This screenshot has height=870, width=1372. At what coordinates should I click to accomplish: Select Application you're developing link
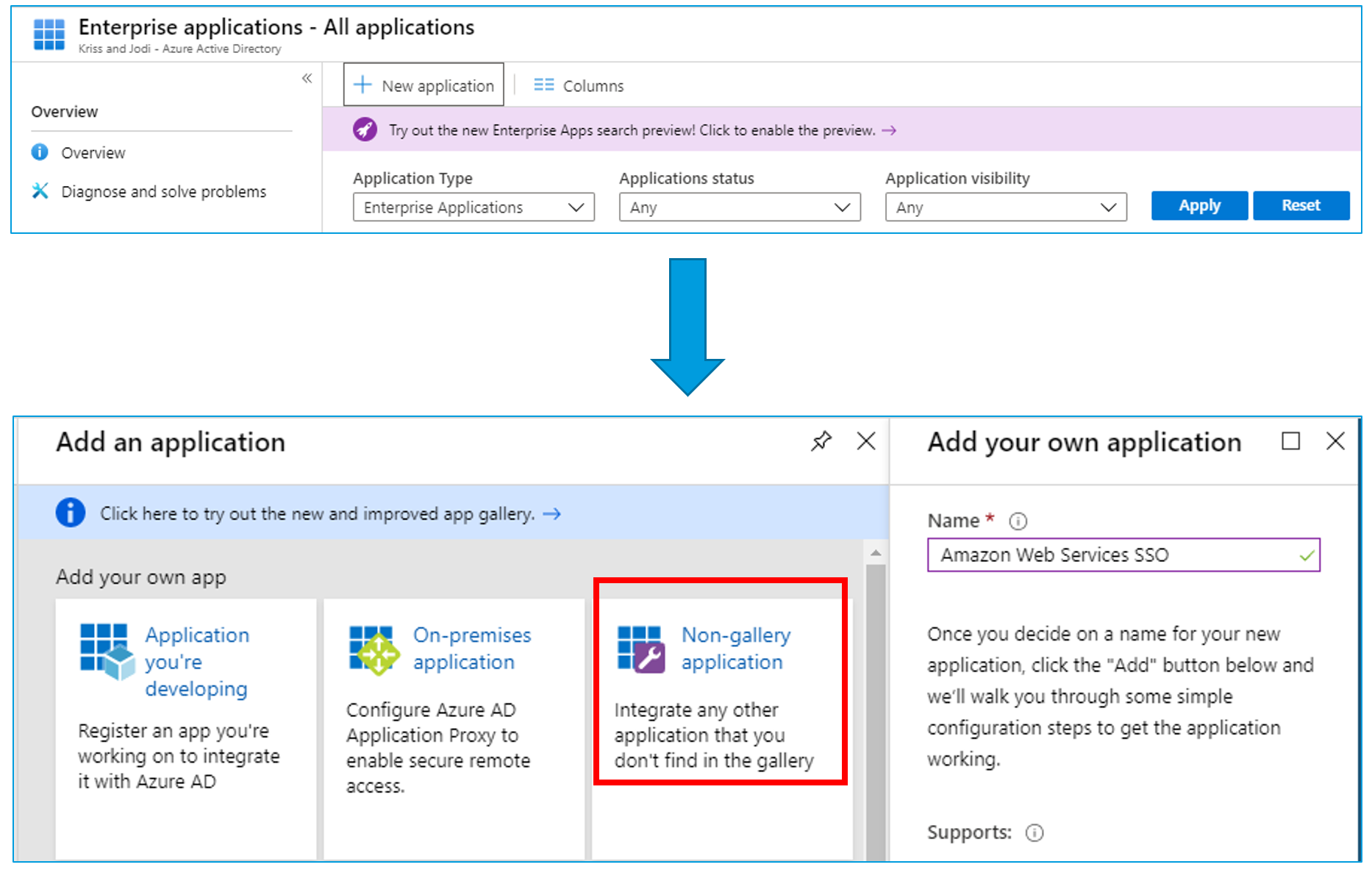click(x=197, y=662)
